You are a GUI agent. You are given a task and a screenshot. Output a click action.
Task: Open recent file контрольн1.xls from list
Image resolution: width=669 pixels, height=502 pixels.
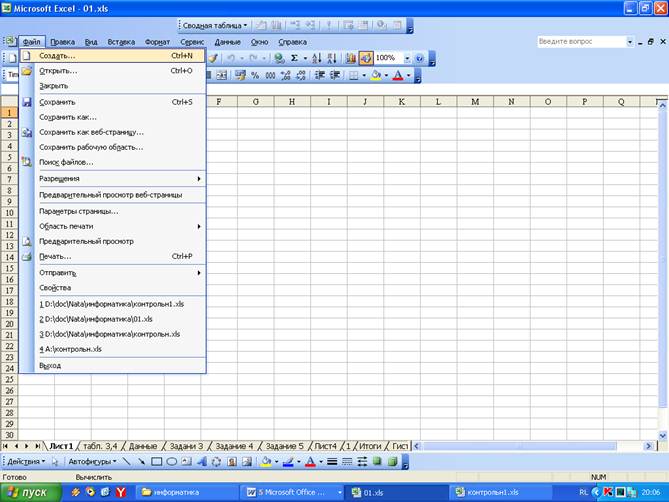pos(112,304)
